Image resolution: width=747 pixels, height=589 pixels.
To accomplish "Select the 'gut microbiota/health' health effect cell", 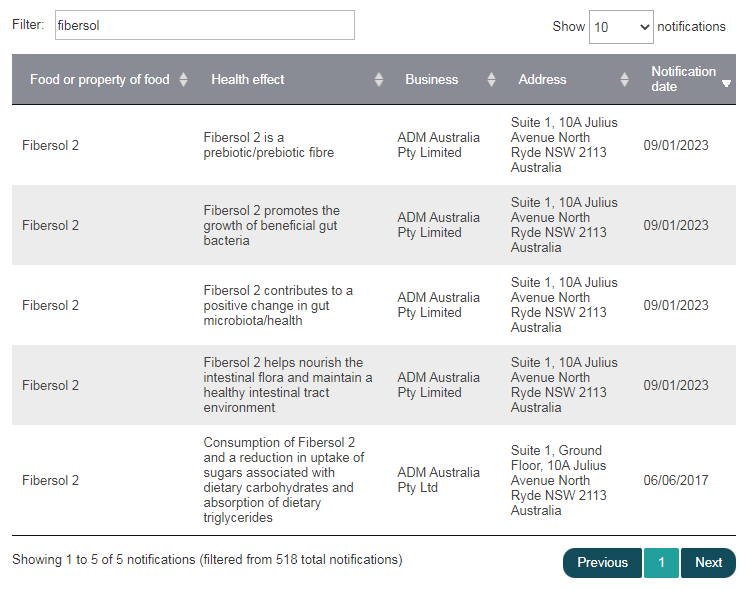I will coord(277,305).
